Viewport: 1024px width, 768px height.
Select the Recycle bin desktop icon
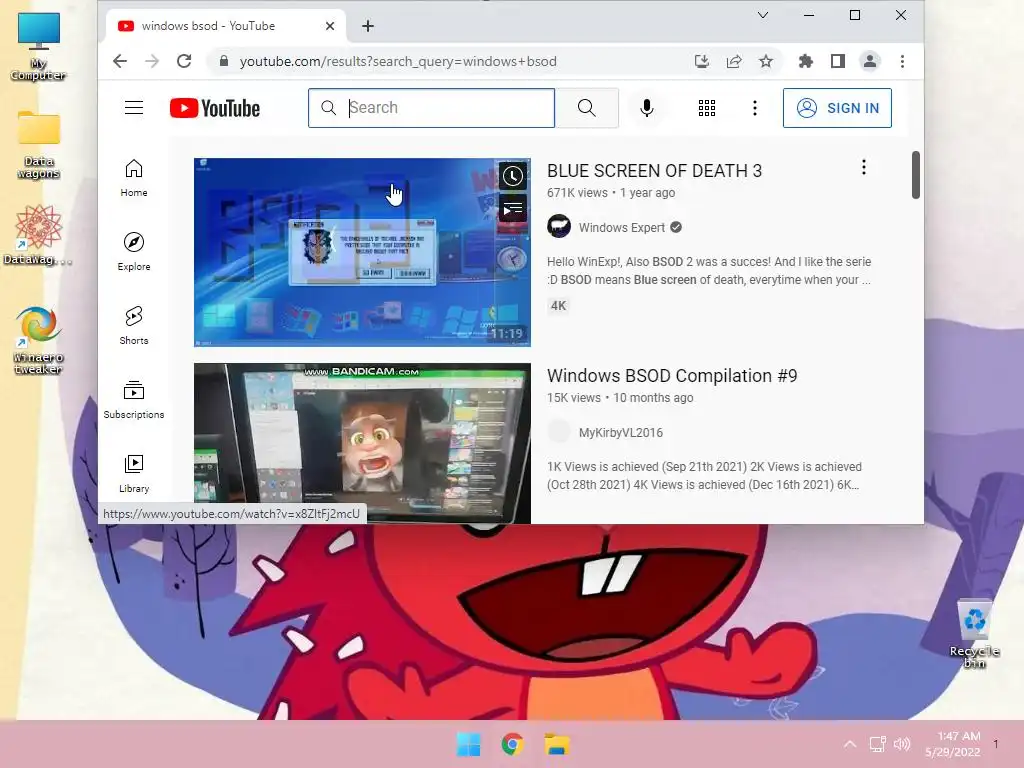[974, 633]
